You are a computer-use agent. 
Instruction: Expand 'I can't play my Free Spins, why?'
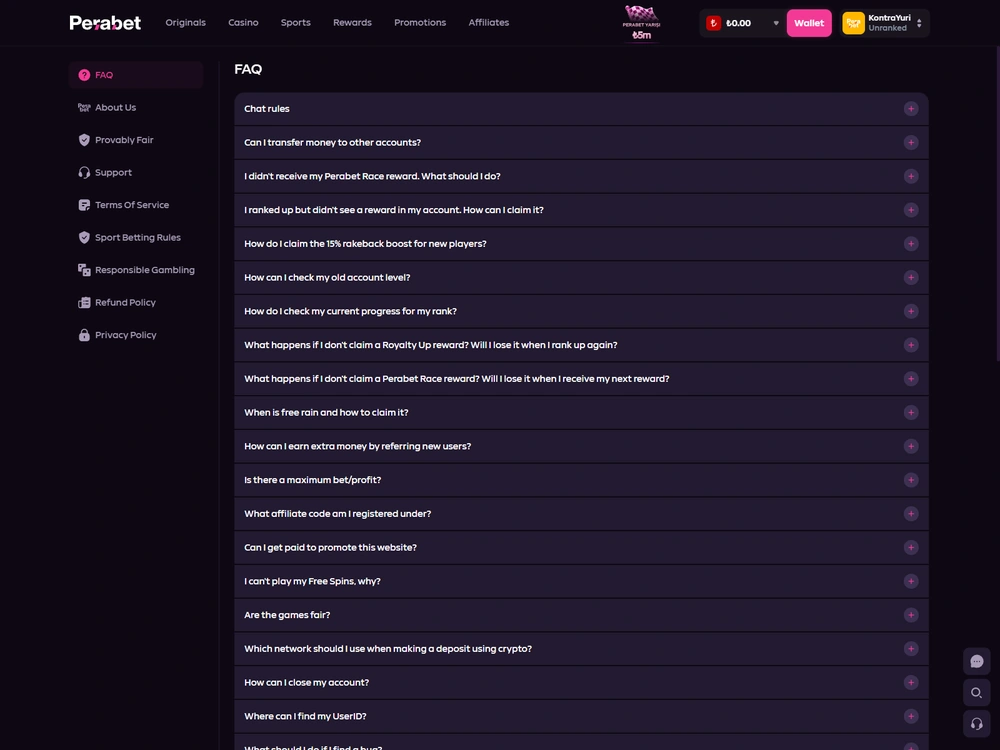pyautogui.click(x=581, y=582)
